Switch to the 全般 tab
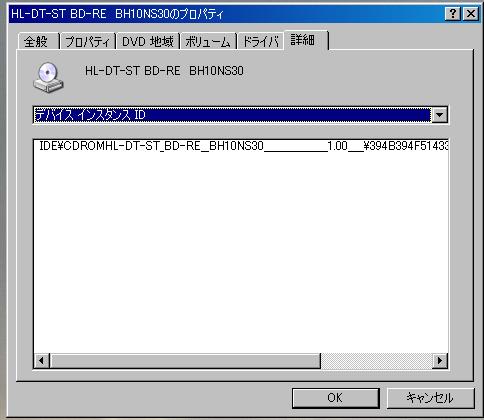 tap(38, 41)
